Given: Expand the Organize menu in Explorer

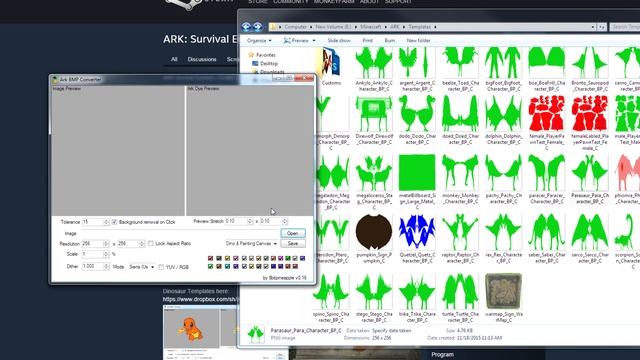Looking at the screenshot, I should coord(259,40).
